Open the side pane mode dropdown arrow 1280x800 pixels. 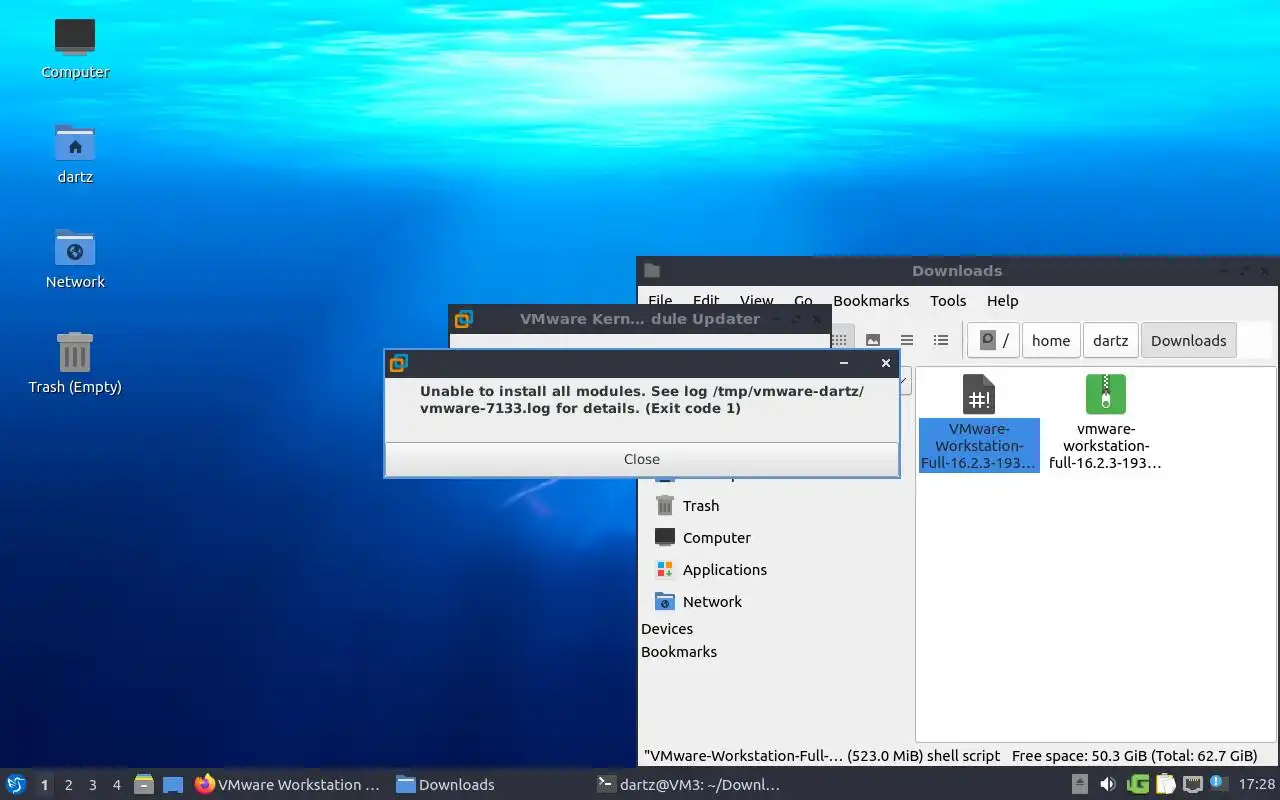(905, 381)
